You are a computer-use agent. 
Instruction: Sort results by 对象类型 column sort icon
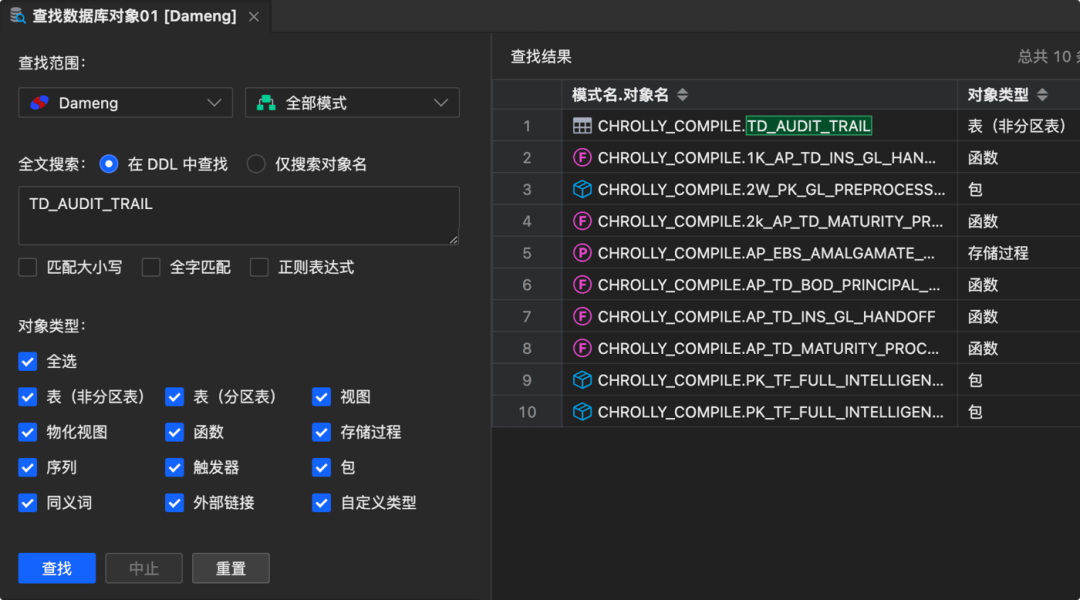coord(1042,95)
